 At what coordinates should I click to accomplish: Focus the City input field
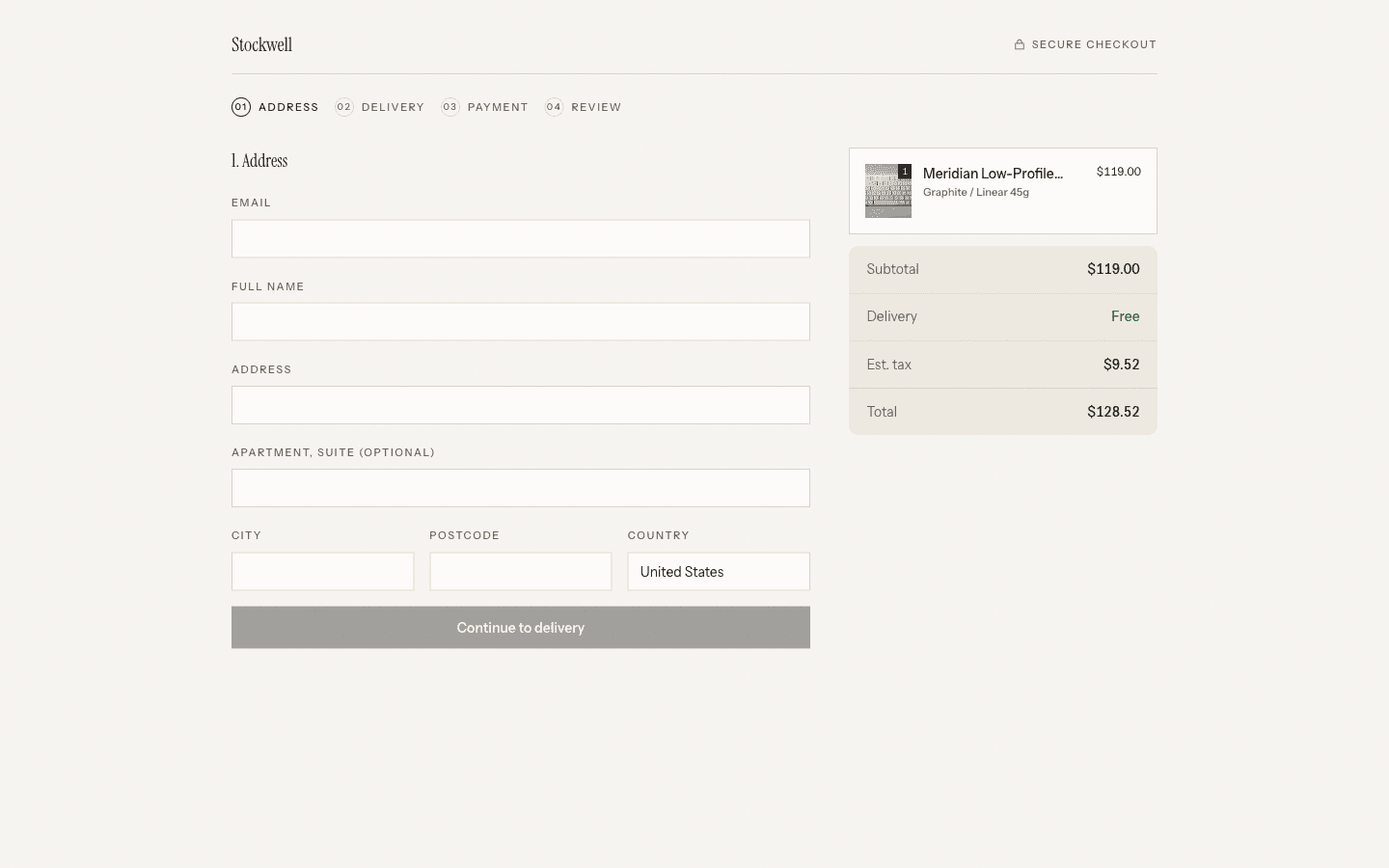[323, 572]
